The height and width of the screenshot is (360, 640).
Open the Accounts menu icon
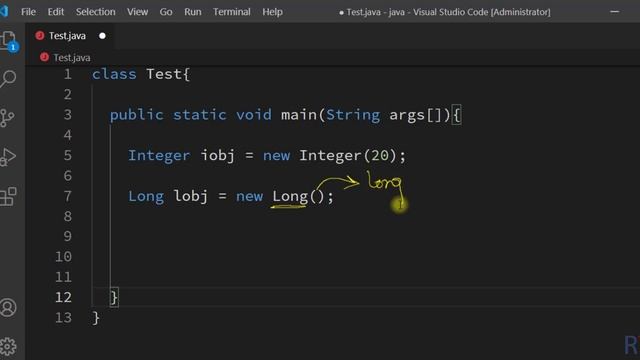[x=8, y=307]
